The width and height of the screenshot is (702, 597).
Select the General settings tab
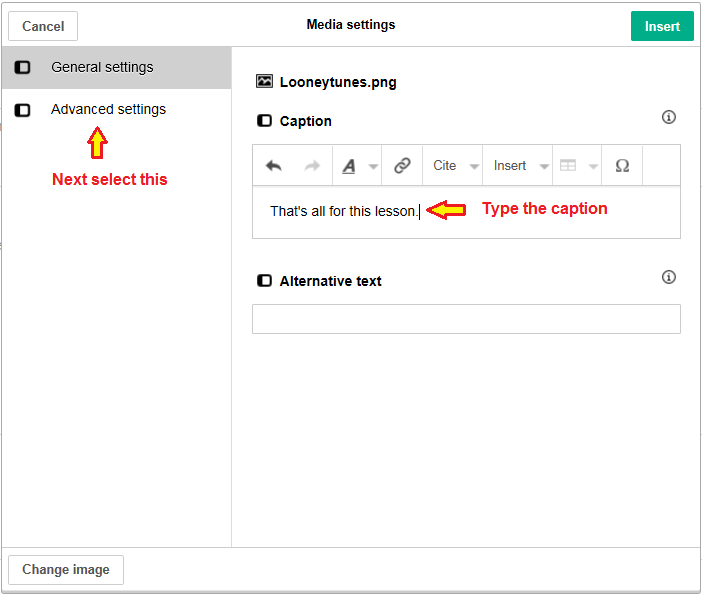102,67
